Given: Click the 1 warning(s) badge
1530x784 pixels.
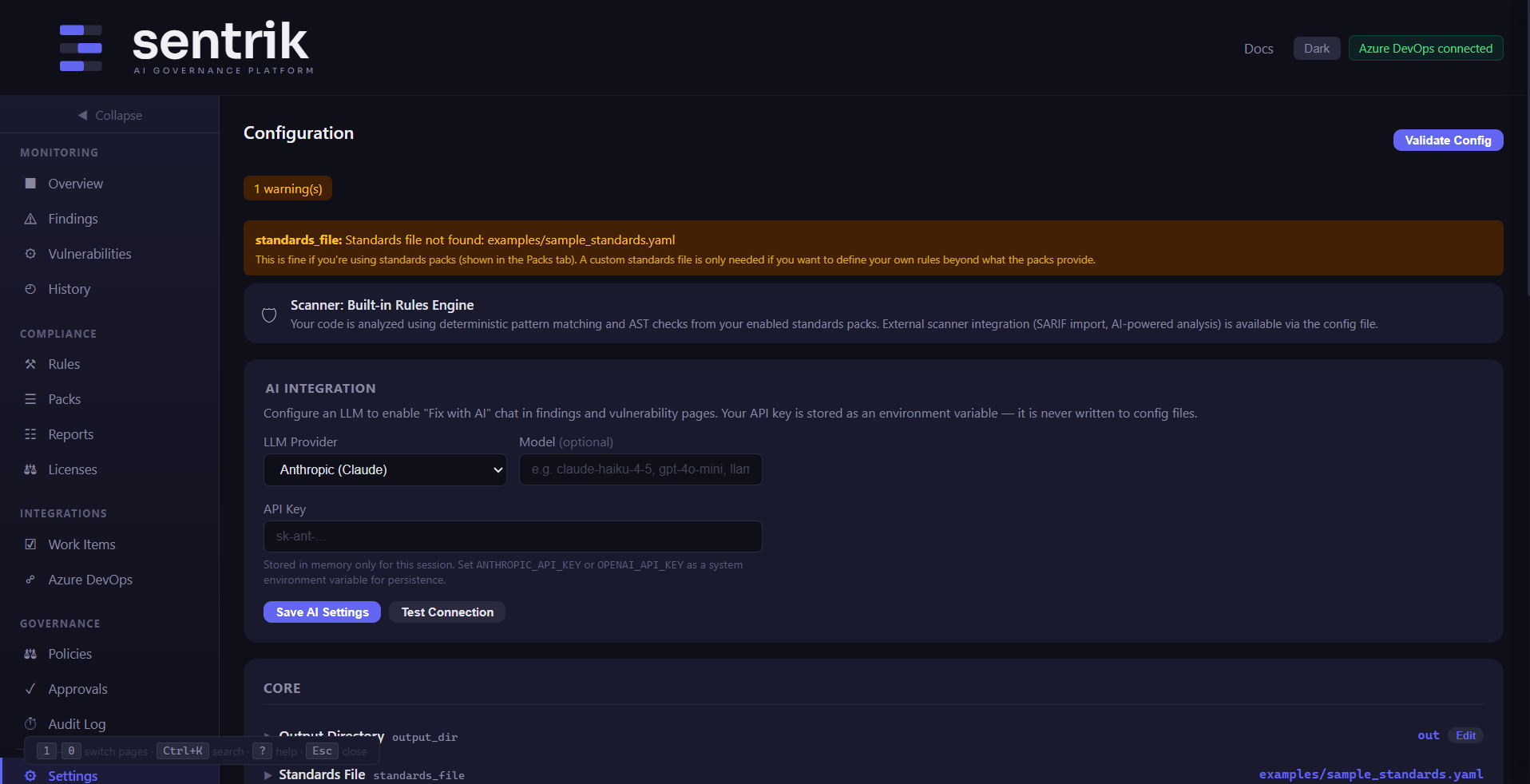Looking at the screenshot, I should (287, 188).
